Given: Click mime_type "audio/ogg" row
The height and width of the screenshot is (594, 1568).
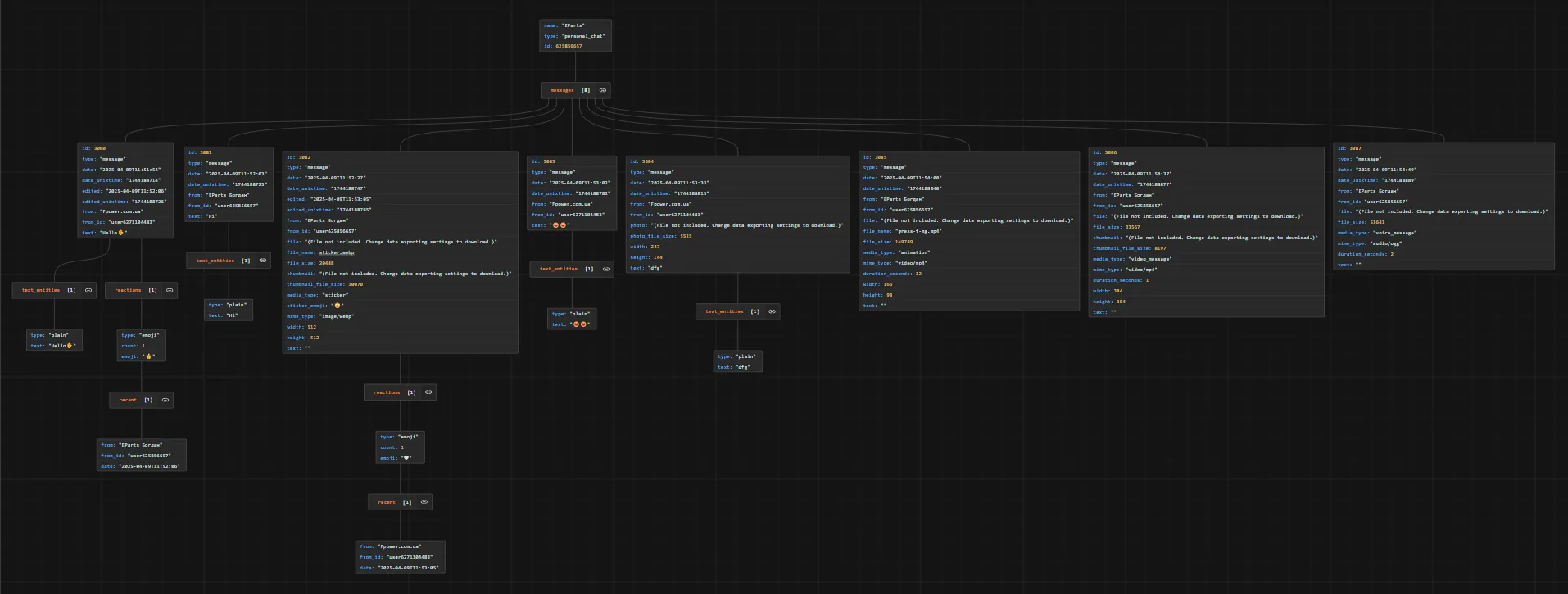Looking at the screenshot, I should pyautogui.click(x=1371, y=243).
